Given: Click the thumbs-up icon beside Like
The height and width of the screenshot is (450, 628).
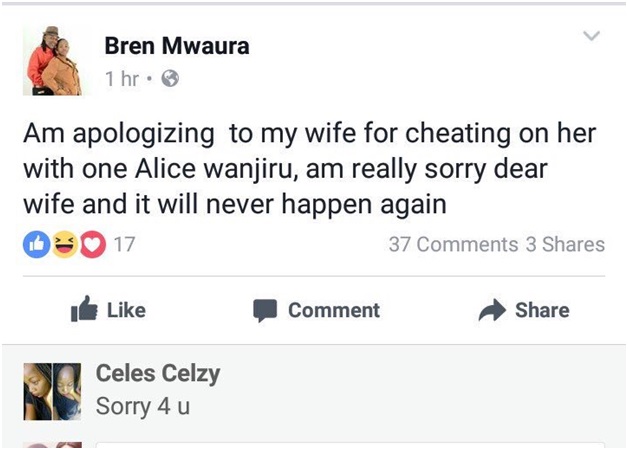Looking at the screenshot, I should click(82, 310).
